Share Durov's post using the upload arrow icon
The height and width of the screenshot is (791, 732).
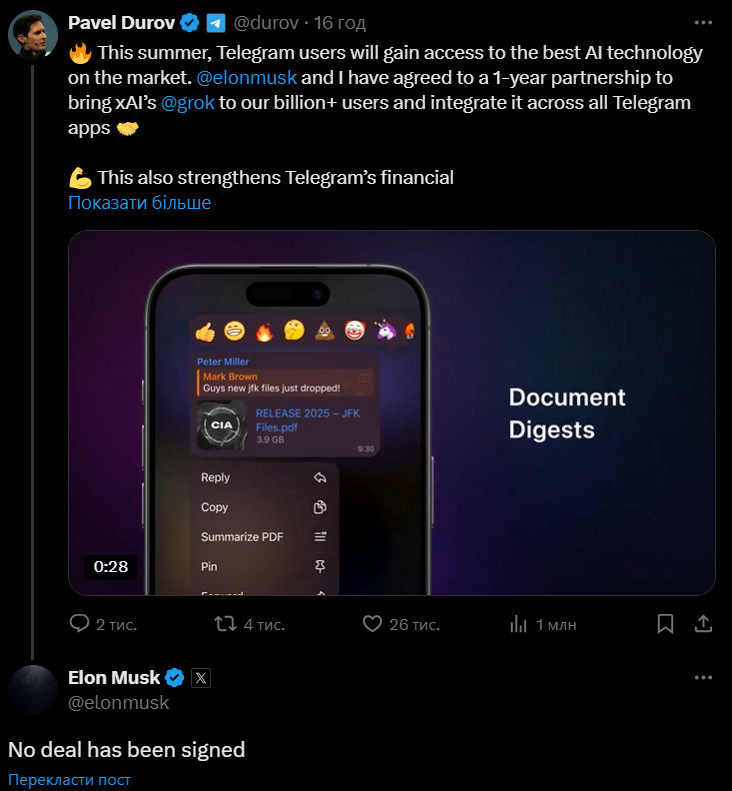coord(703,624)
